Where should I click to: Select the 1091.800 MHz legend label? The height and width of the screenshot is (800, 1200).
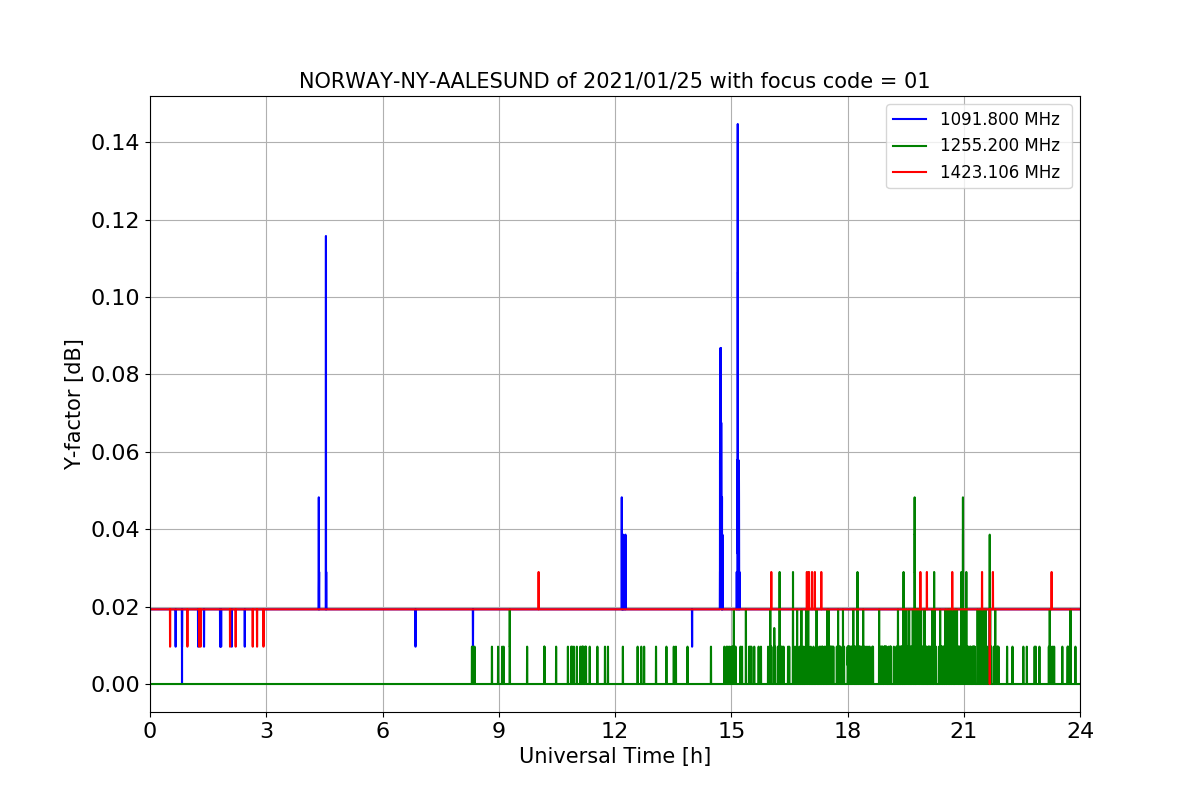point(1000,119)
